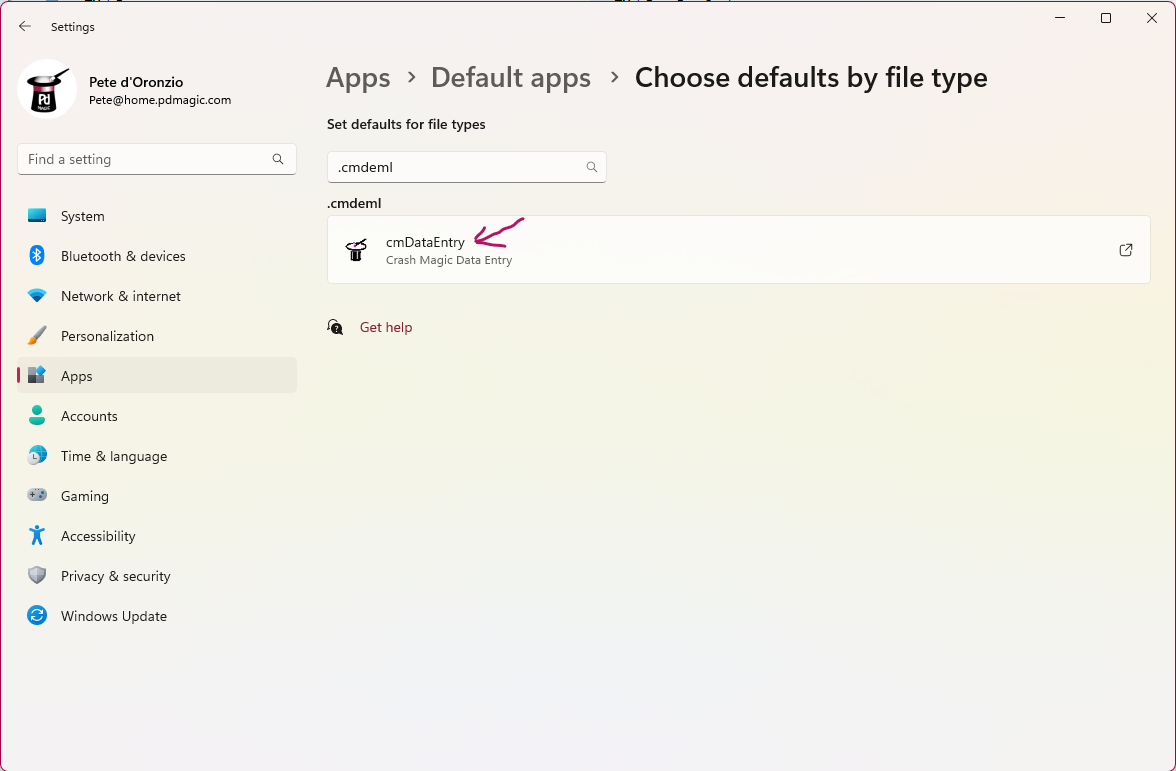Open Gaming settings
This screenshot has height=771, width=1176.
point(157,496)
